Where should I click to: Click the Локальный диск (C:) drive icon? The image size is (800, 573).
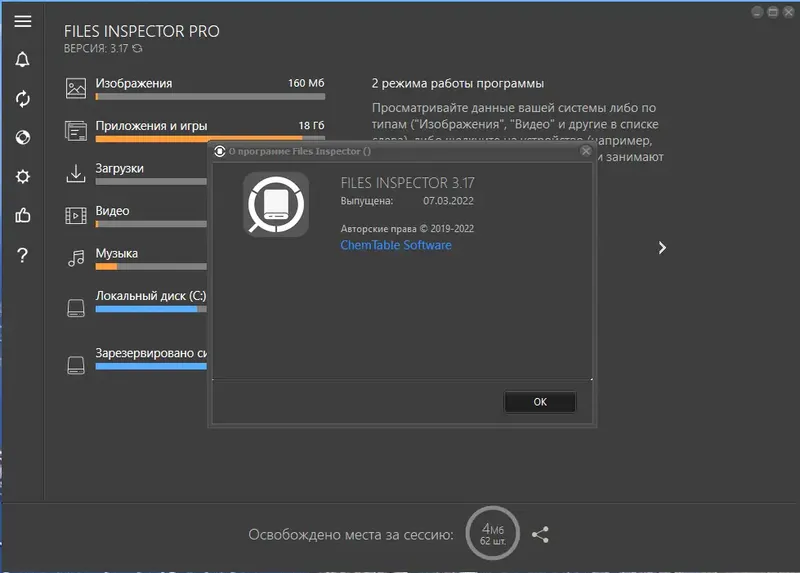(x=76, y=308)
